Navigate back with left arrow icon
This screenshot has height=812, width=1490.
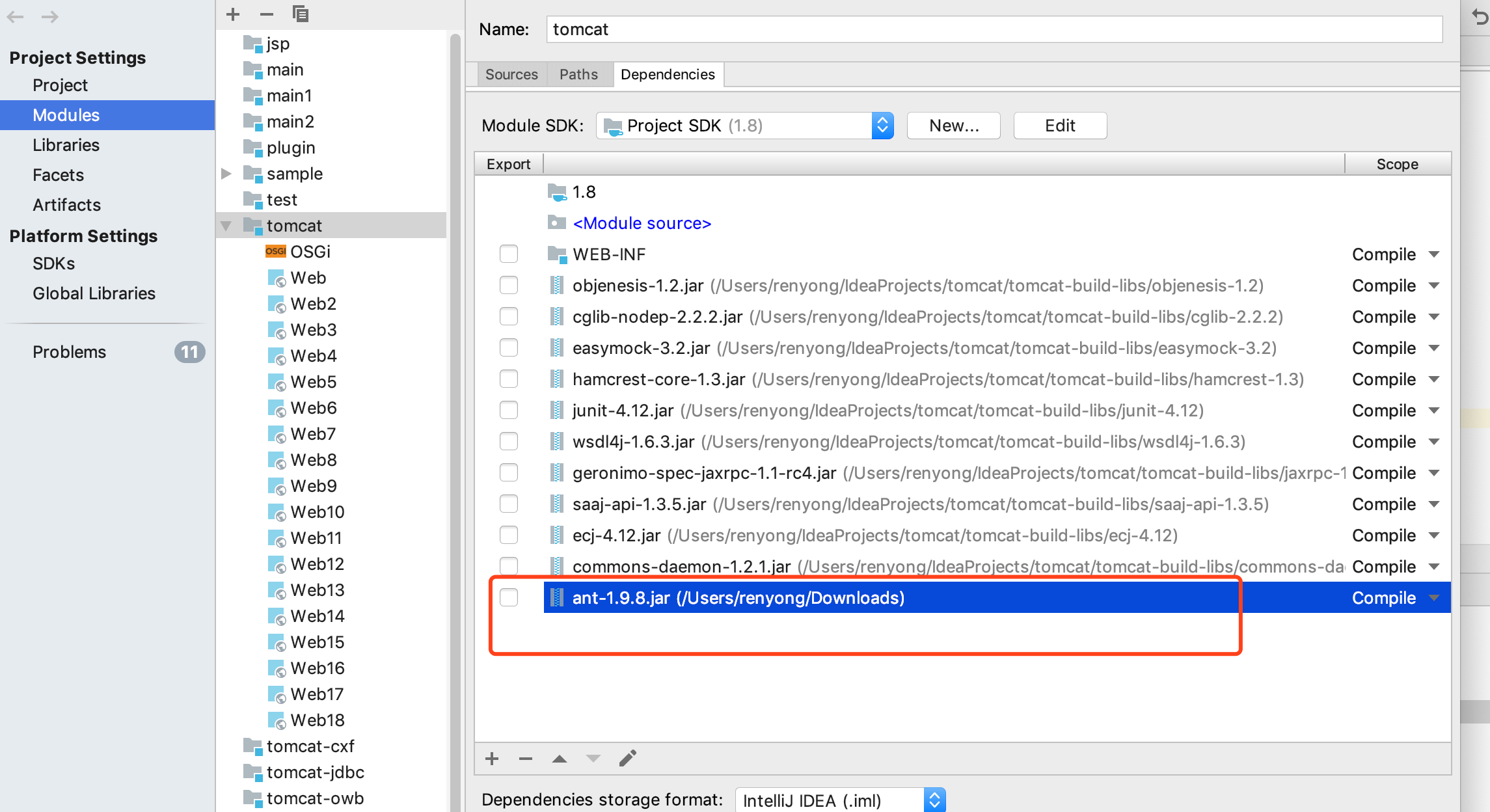(x=16, y=17)
